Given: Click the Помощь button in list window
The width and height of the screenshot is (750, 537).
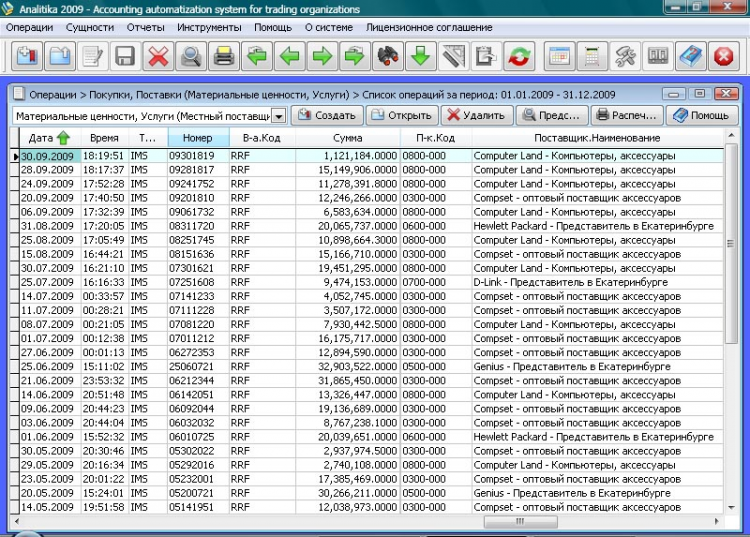Looking at the screenshot, I should (x=702, y=115).
